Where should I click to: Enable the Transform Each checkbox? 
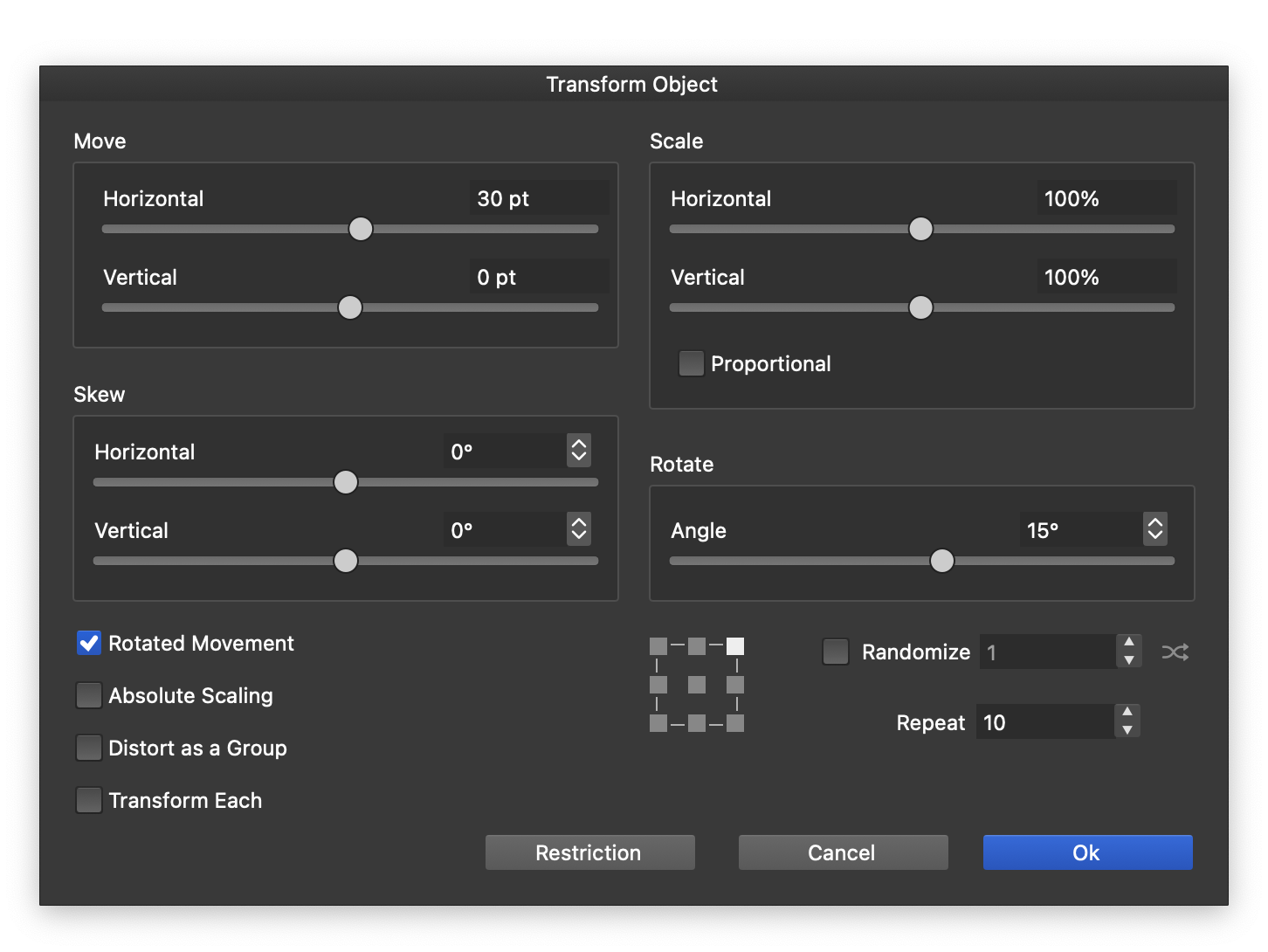click(x=89, y=800)
